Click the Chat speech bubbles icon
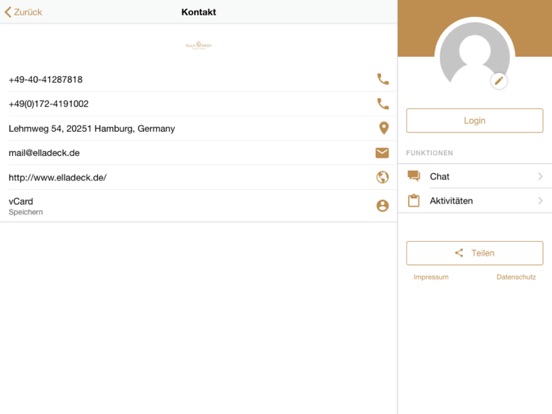This screenshot has height=414, width=552. 414,176
